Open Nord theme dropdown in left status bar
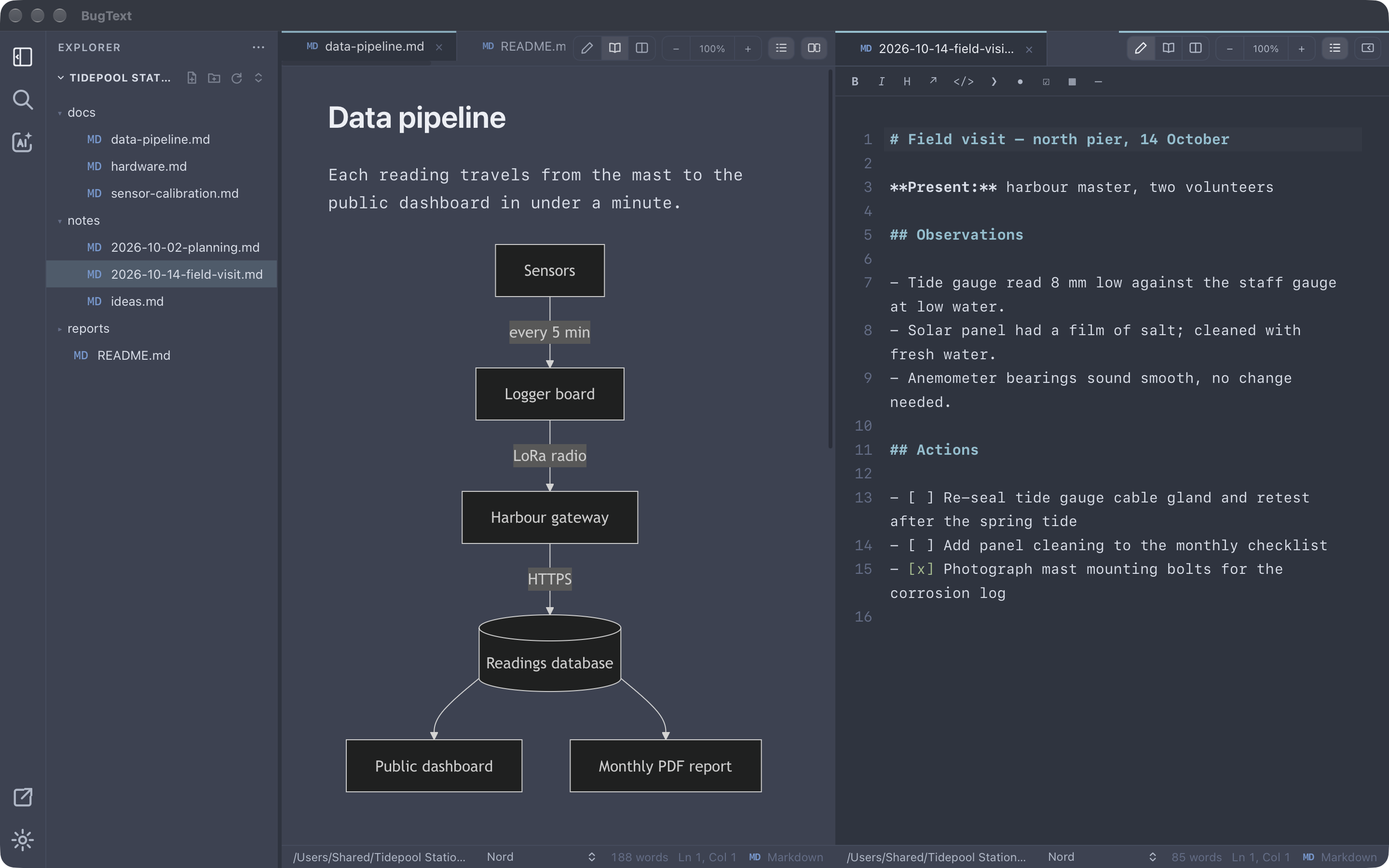This screenshot has height=868, width=1389. click(x=541, y=857)
